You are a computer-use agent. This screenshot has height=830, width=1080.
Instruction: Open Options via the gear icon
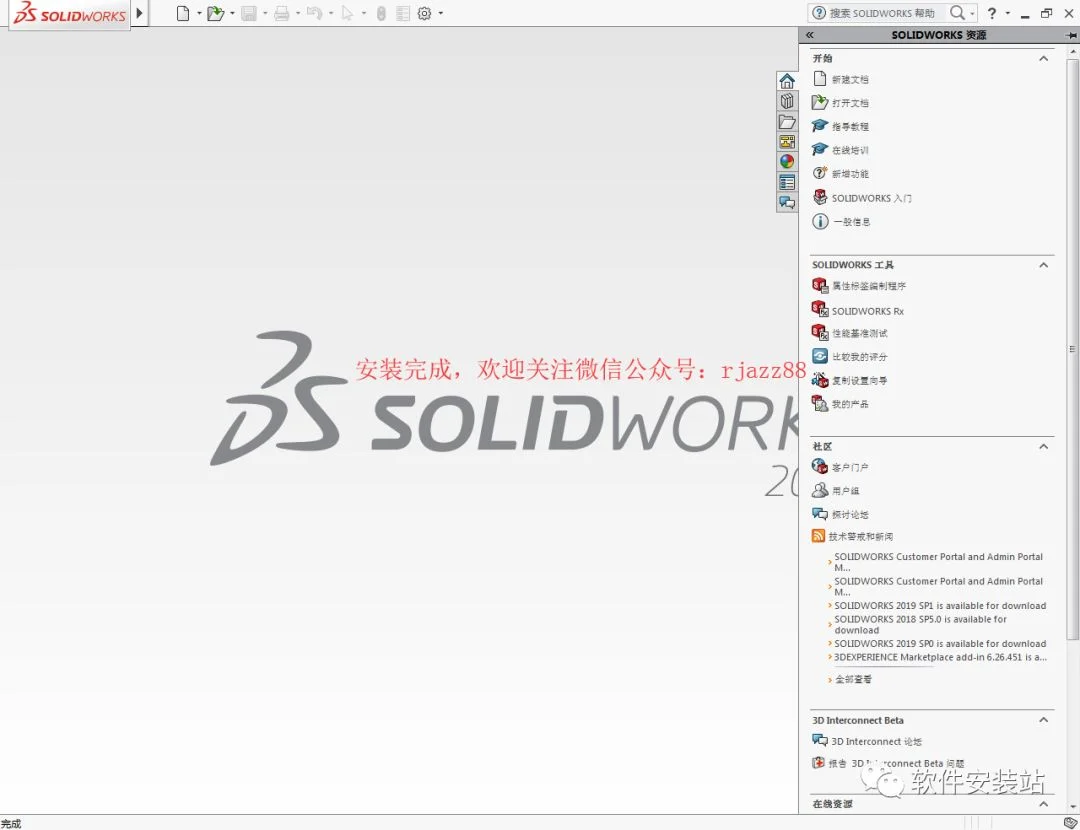pos(424,13)
